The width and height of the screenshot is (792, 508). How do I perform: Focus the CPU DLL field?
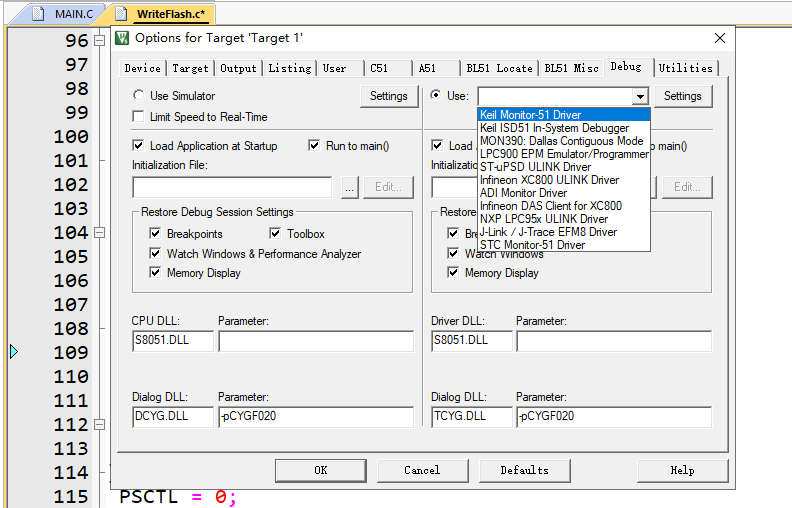173,341
